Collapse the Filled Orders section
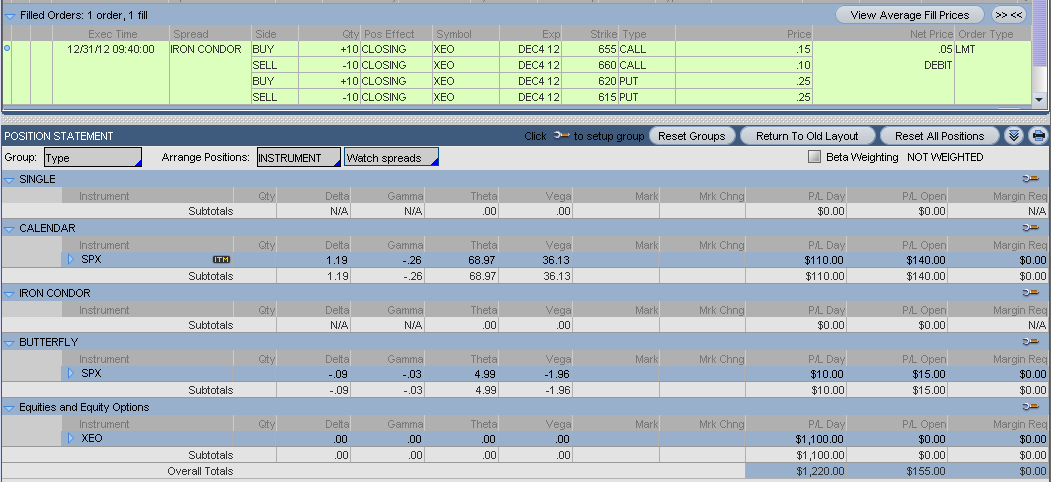The width and height of the screenshot is (1051, 482). point(10,16)
